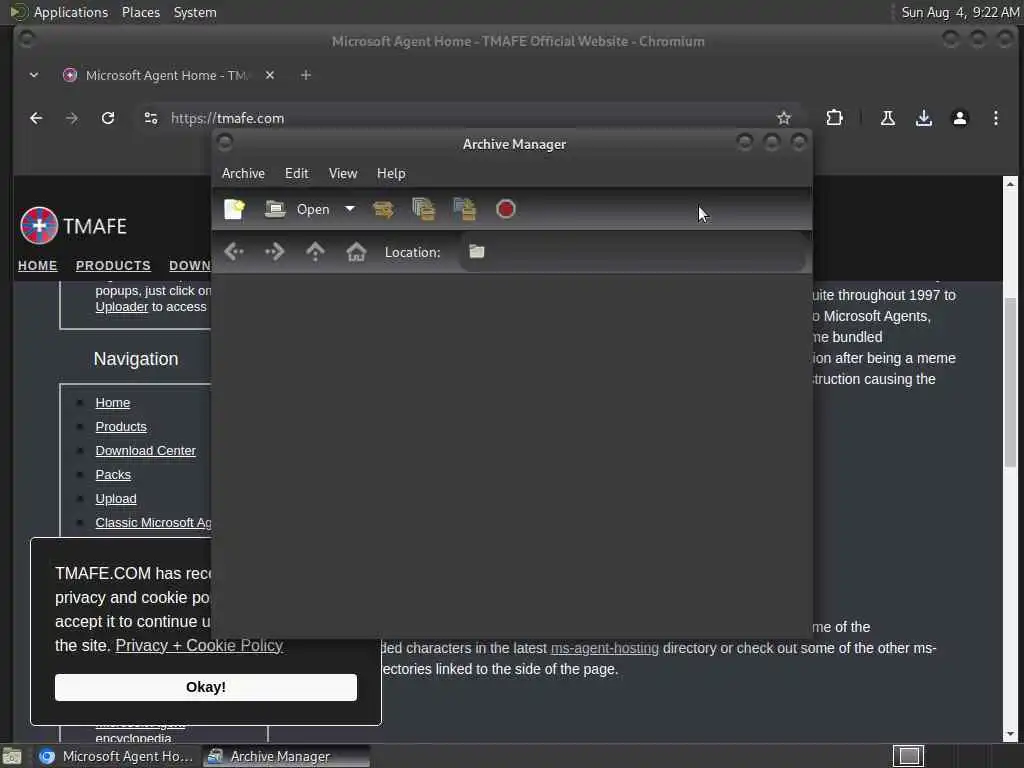Open the Download Center link
Screen dimensions: 1024x768
coord(145,451)
